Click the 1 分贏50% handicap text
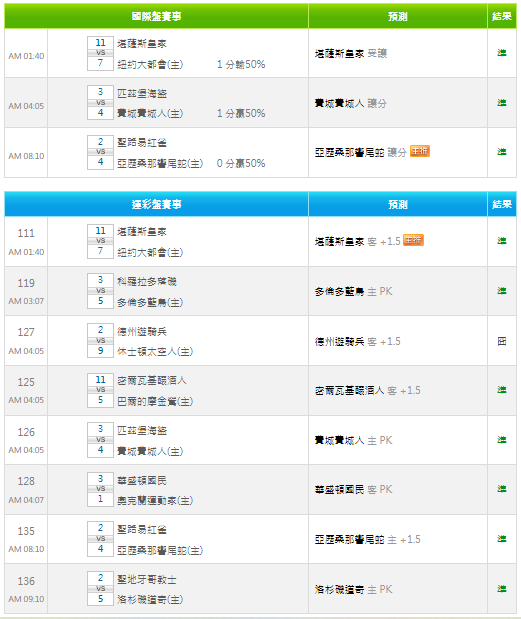Screen dimensions: 521x619 [x=241, y=114]
